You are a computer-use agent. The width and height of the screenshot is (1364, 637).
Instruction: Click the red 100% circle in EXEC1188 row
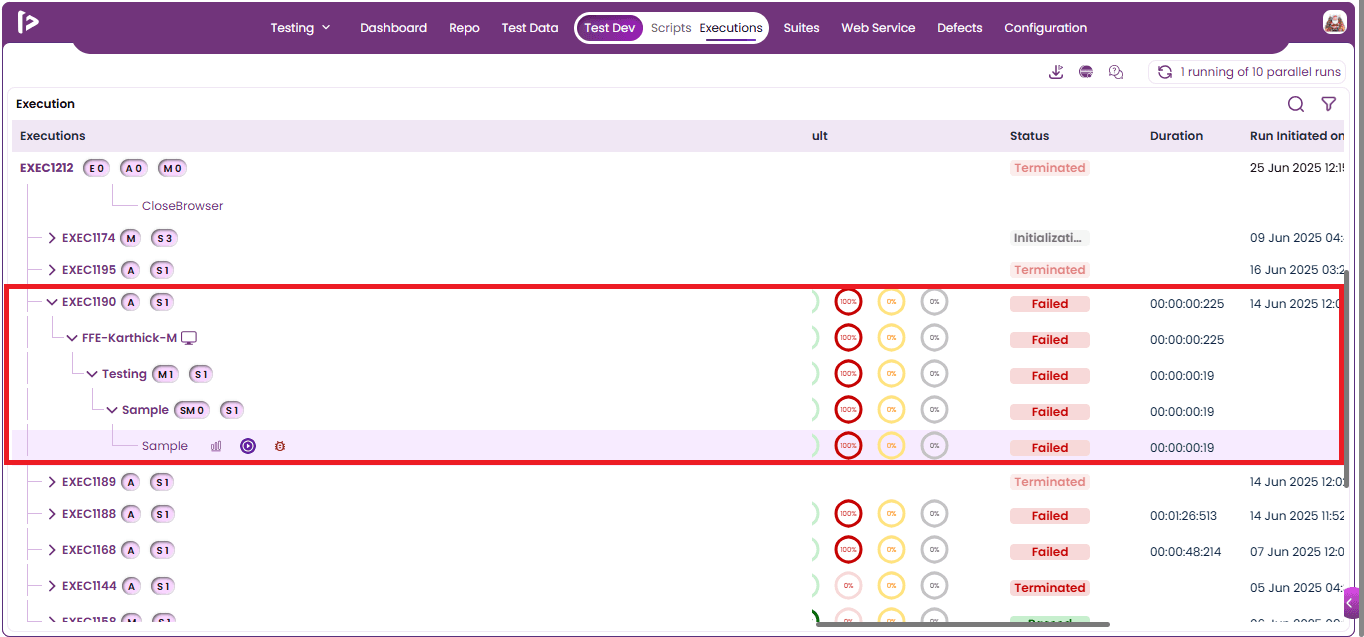[x=848, y=514]
